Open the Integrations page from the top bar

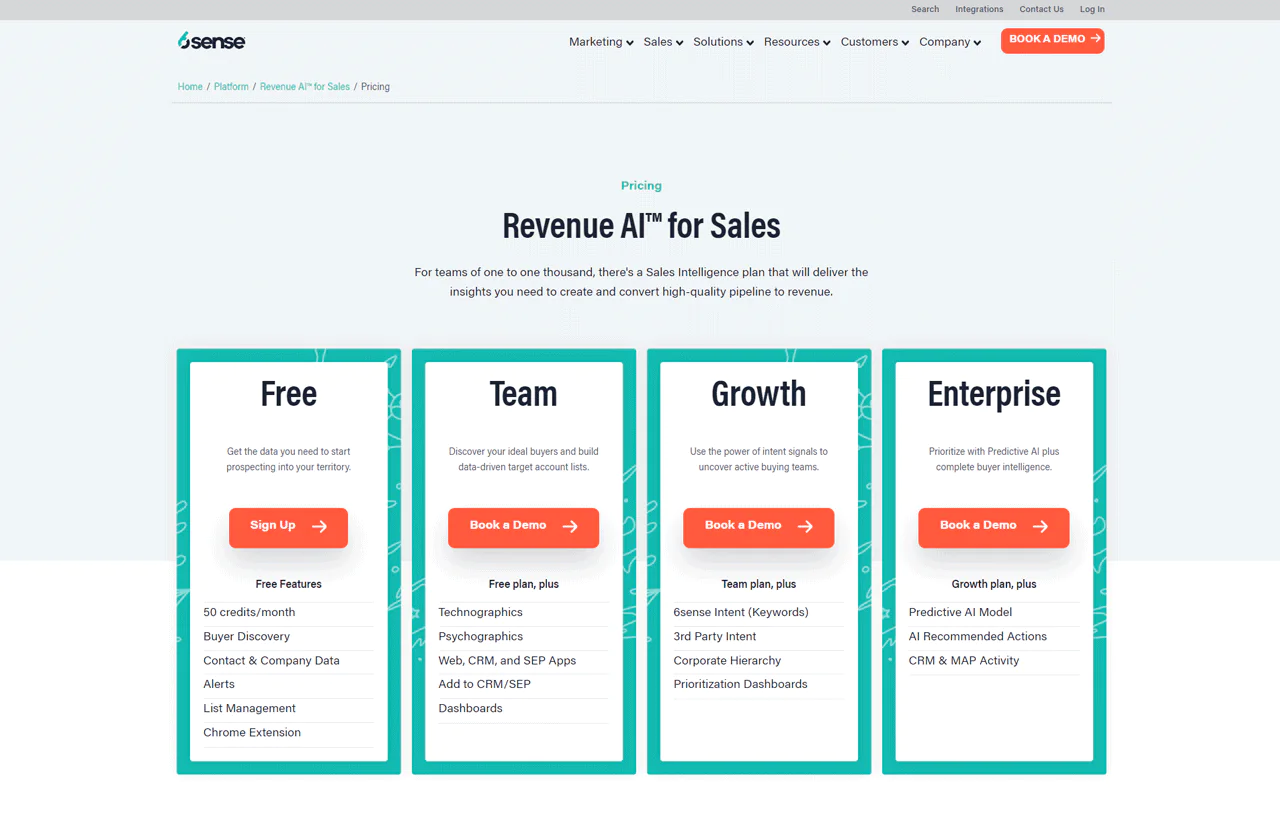(979, 9)
